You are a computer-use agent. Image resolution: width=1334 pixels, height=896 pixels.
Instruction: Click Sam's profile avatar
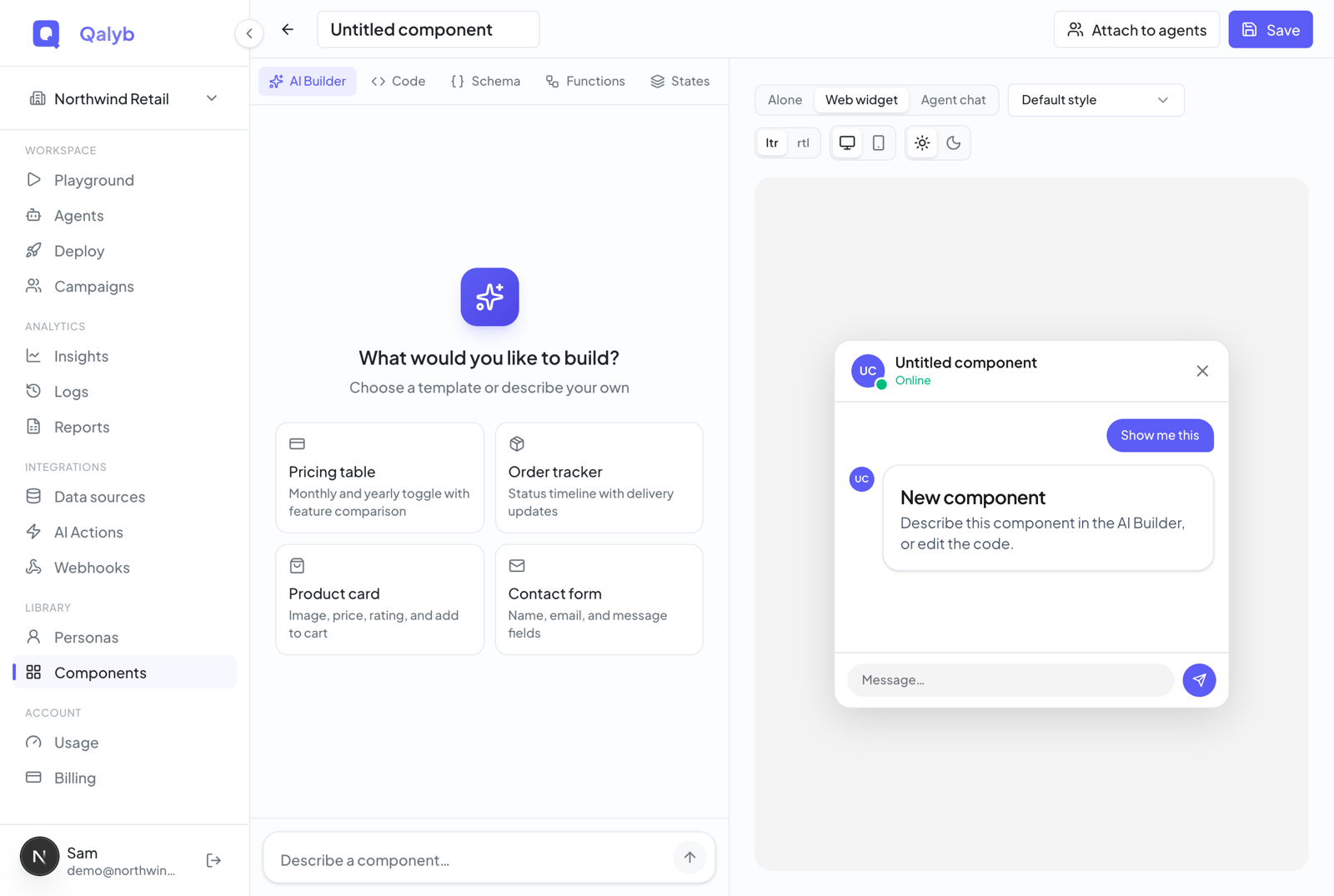point(39,857)
